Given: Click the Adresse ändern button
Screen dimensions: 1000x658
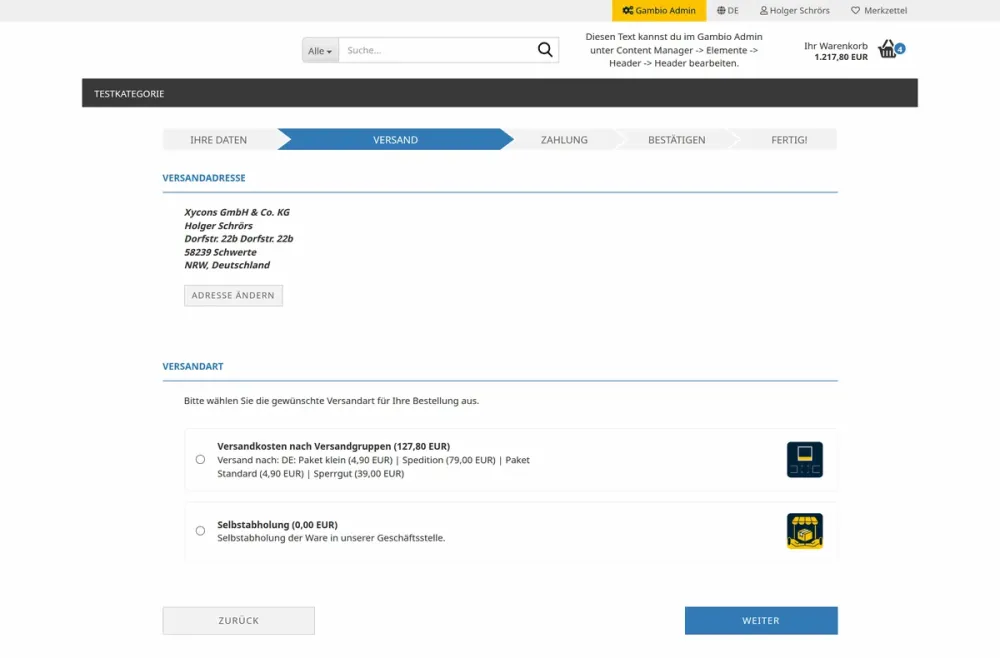Looking at the screenshot, I should [233, 295].
